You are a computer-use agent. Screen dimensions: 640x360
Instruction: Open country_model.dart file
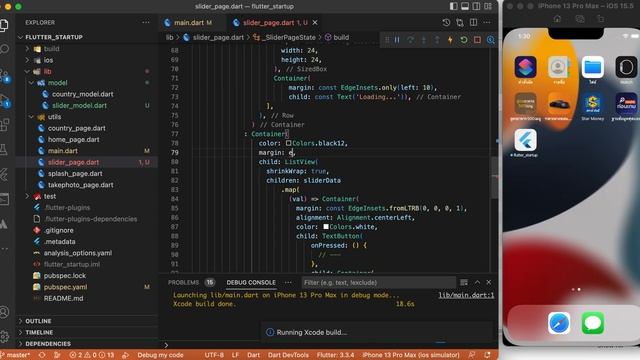tap(82, 94)
